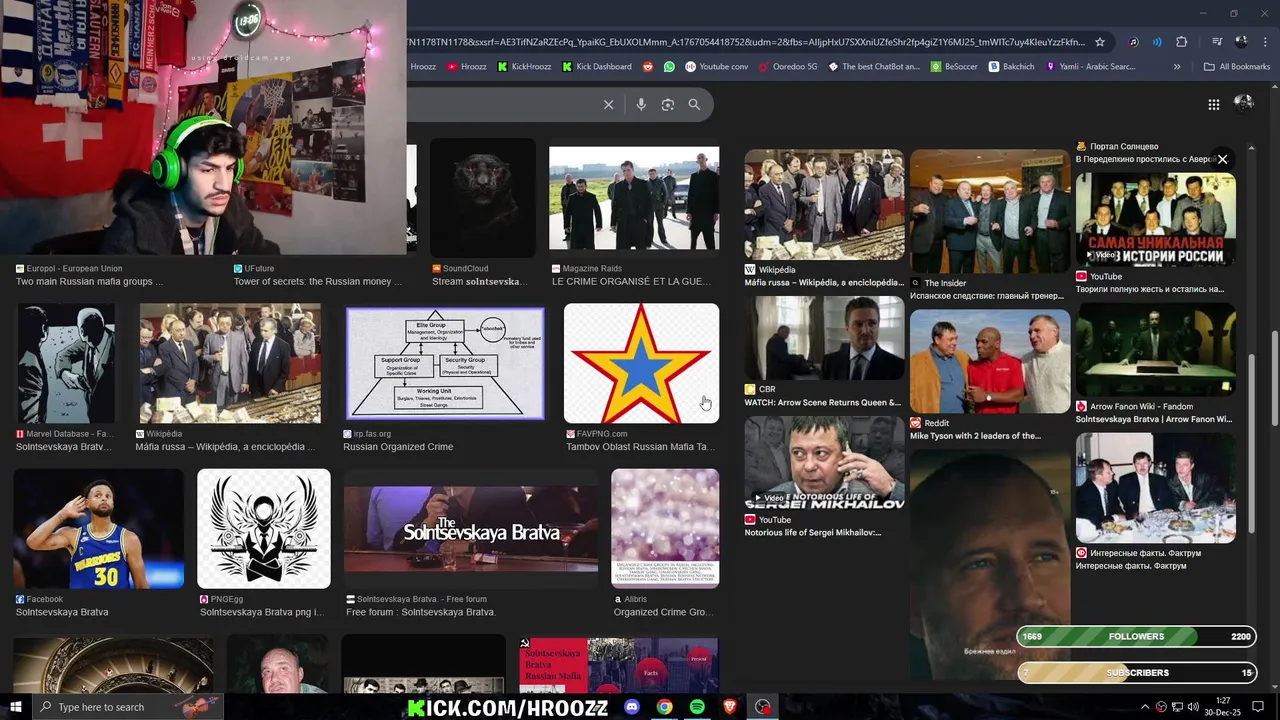Open the Ooredoo 5G bookmark
The image size is (1280, 720).
[x=788, y=67]
